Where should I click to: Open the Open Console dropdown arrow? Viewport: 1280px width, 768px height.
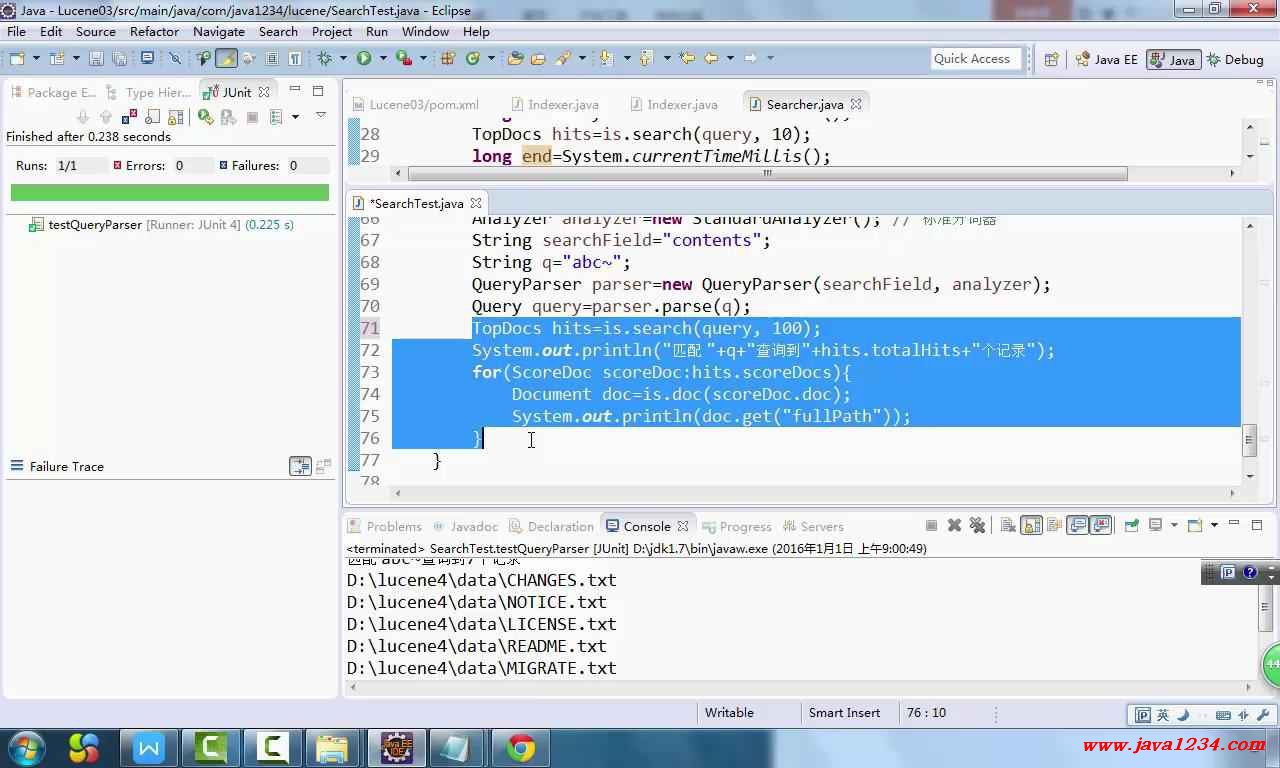[x=1214, y=525]
